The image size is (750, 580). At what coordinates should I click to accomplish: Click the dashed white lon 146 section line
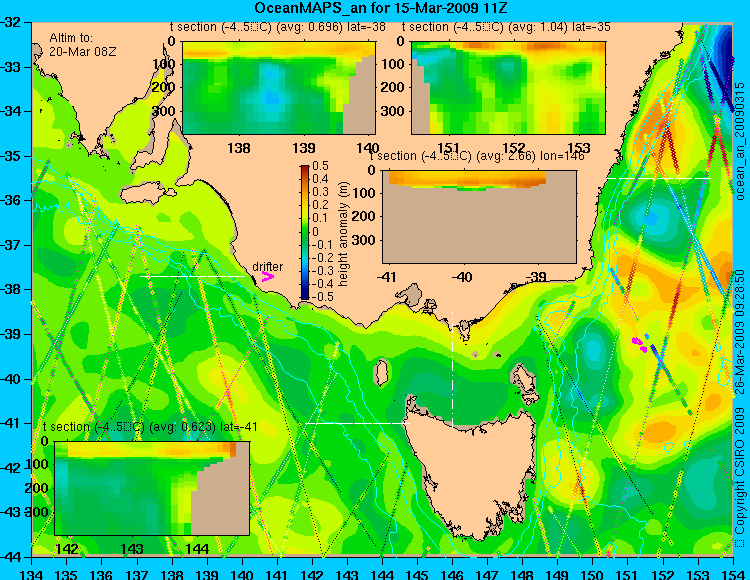(x=452, y=369)
